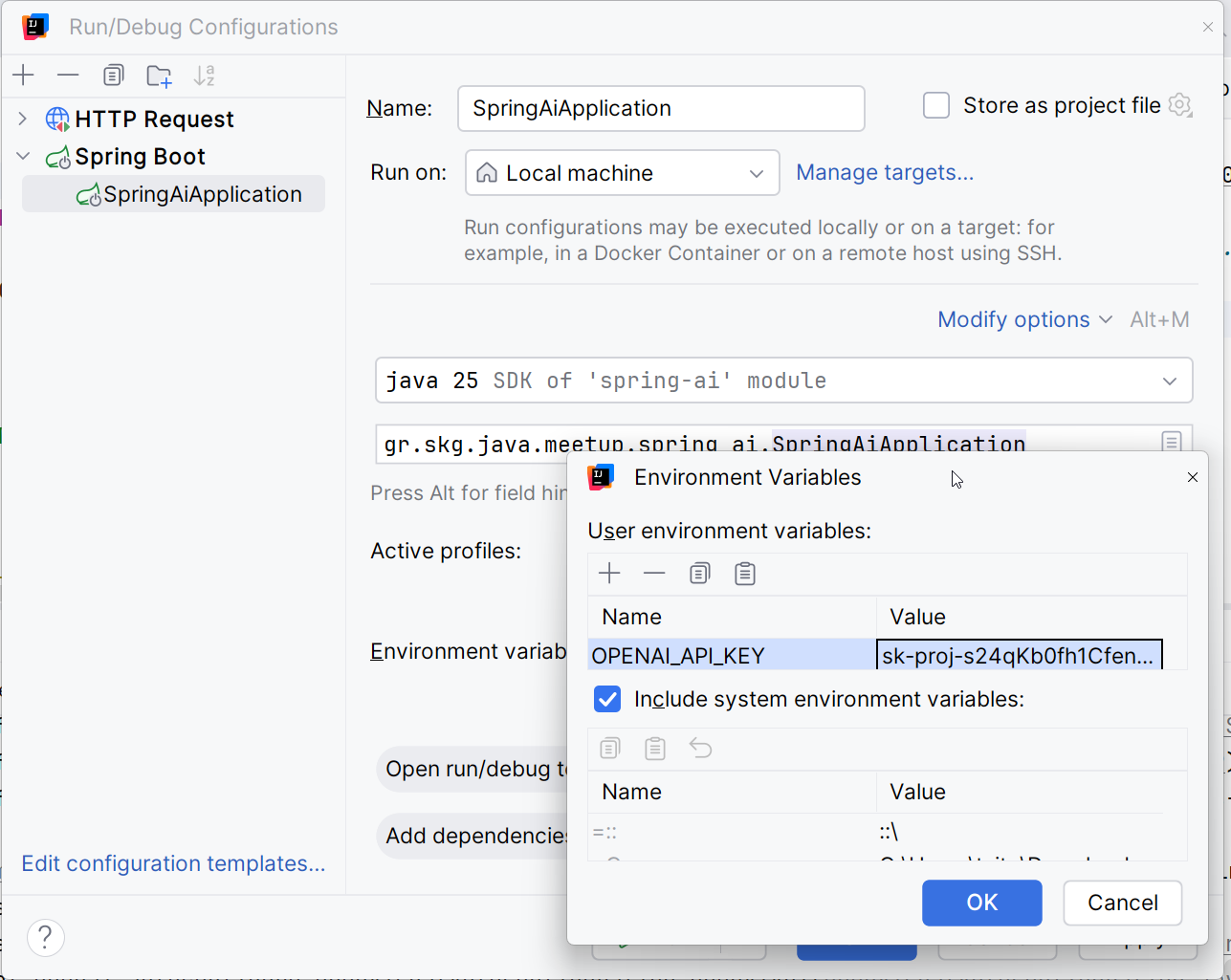1231x980 pixels.
Task: Remove the selected user environment variable
Action: (x=654, y=574)
